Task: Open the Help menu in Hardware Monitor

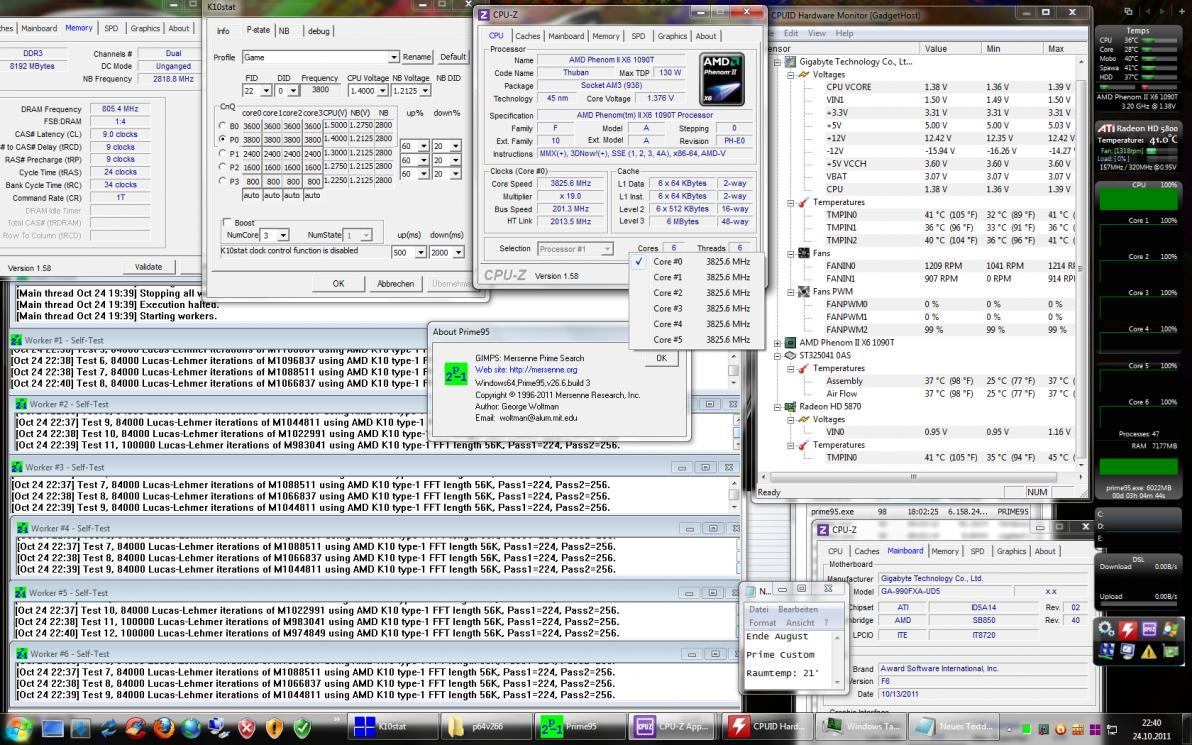Action: [x=845, y=33]
